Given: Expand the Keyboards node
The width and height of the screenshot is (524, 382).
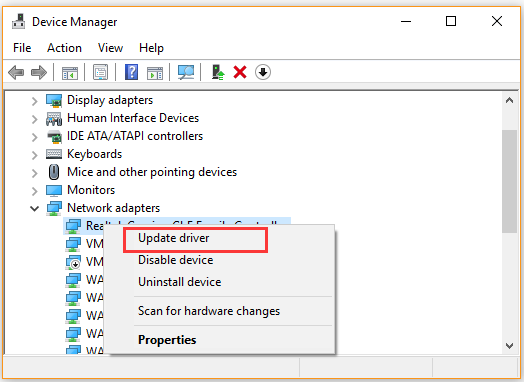Looking at the screenshot, I should (34, 155).
